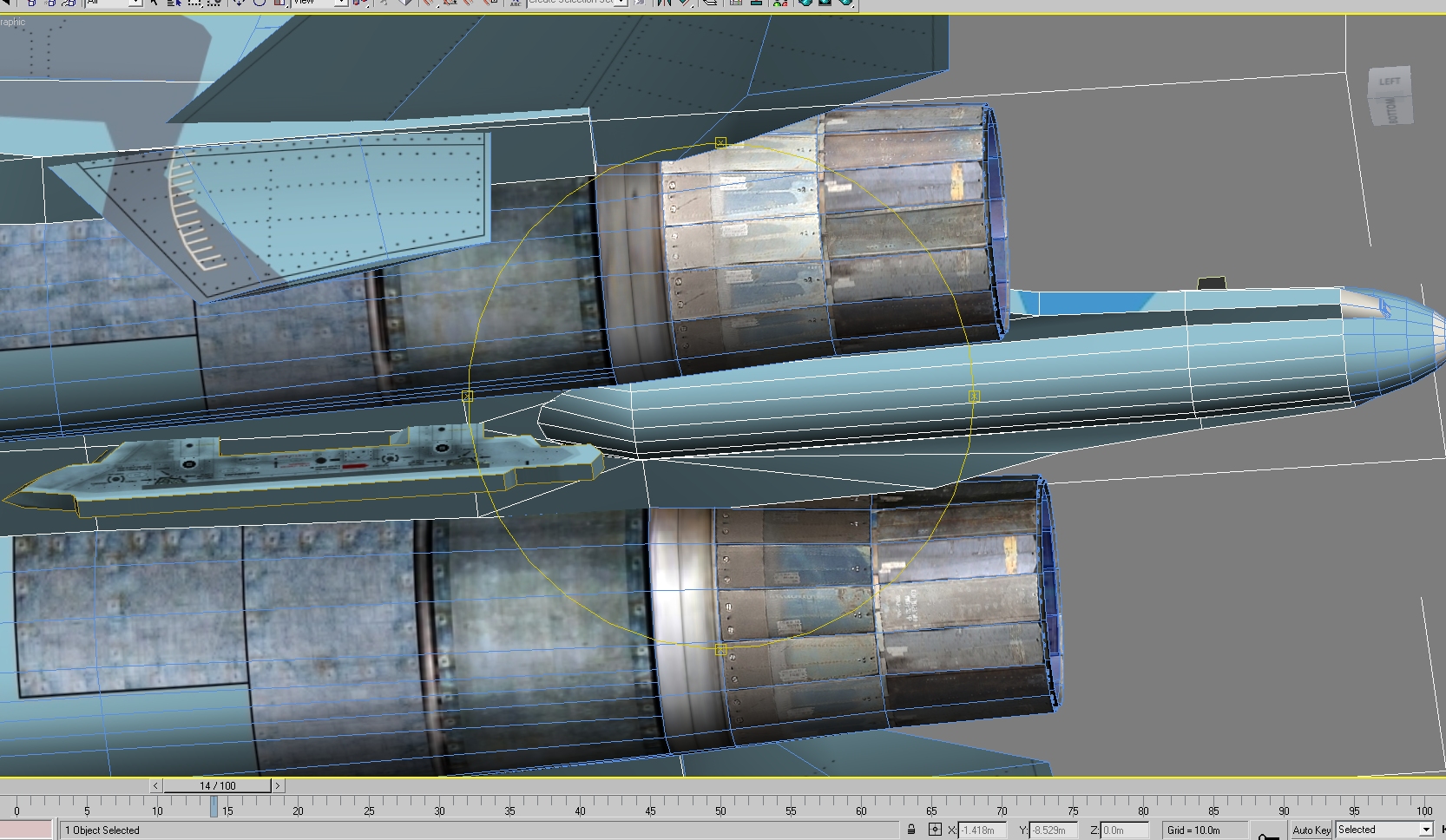
Task: Select the Select and Move tool
Action: point(239,3)
